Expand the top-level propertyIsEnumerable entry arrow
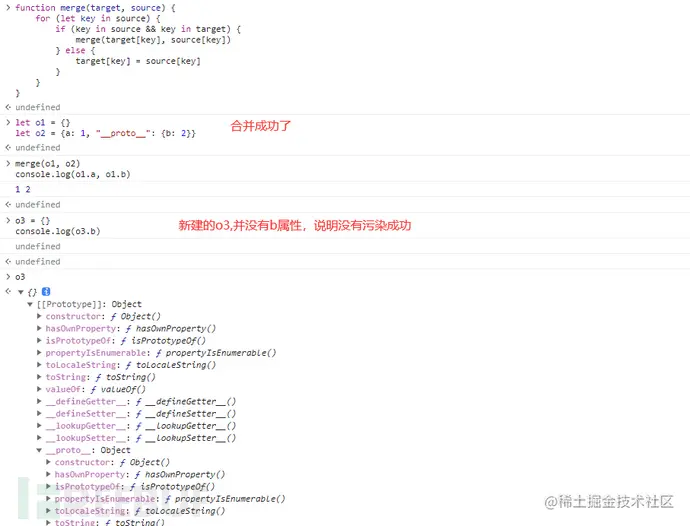This screenshot has width=690, height=526. pos(39,353)
